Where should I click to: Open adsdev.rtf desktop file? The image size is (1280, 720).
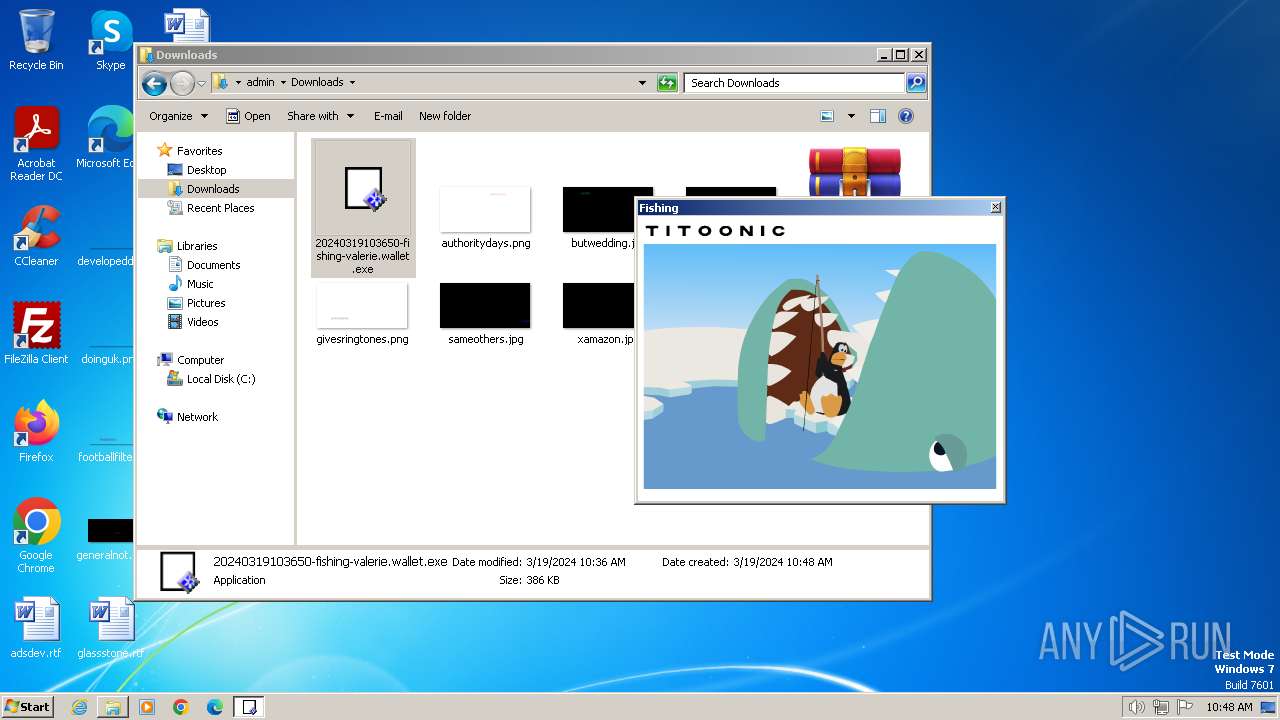[x=36, y=628]
